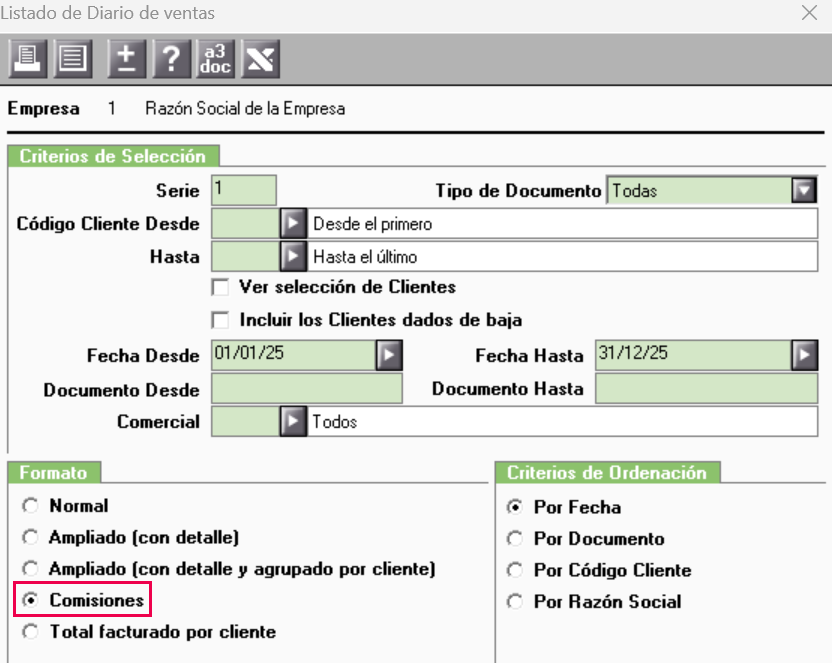Click the Hasta client code field
The image size is (832, 663).
pyautogui.click(x=246, y=257)
